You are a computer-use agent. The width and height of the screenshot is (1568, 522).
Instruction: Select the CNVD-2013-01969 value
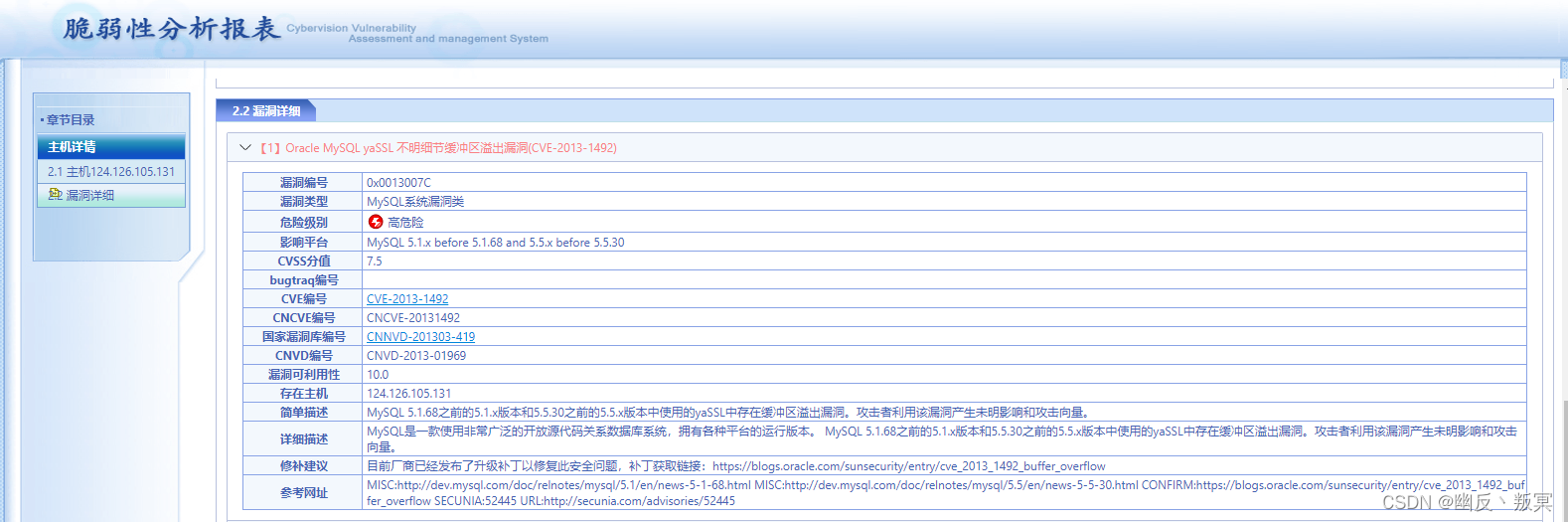coord(416,356)
